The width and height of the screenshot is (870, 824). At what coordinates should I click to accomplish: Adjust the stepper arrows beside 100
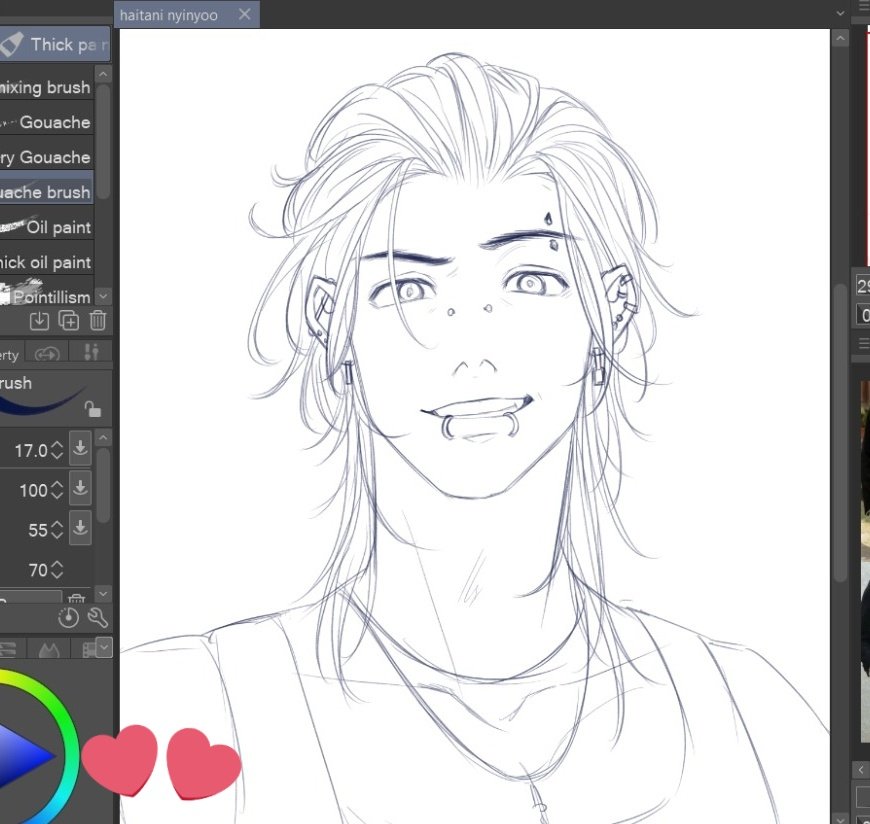(57, 490)
